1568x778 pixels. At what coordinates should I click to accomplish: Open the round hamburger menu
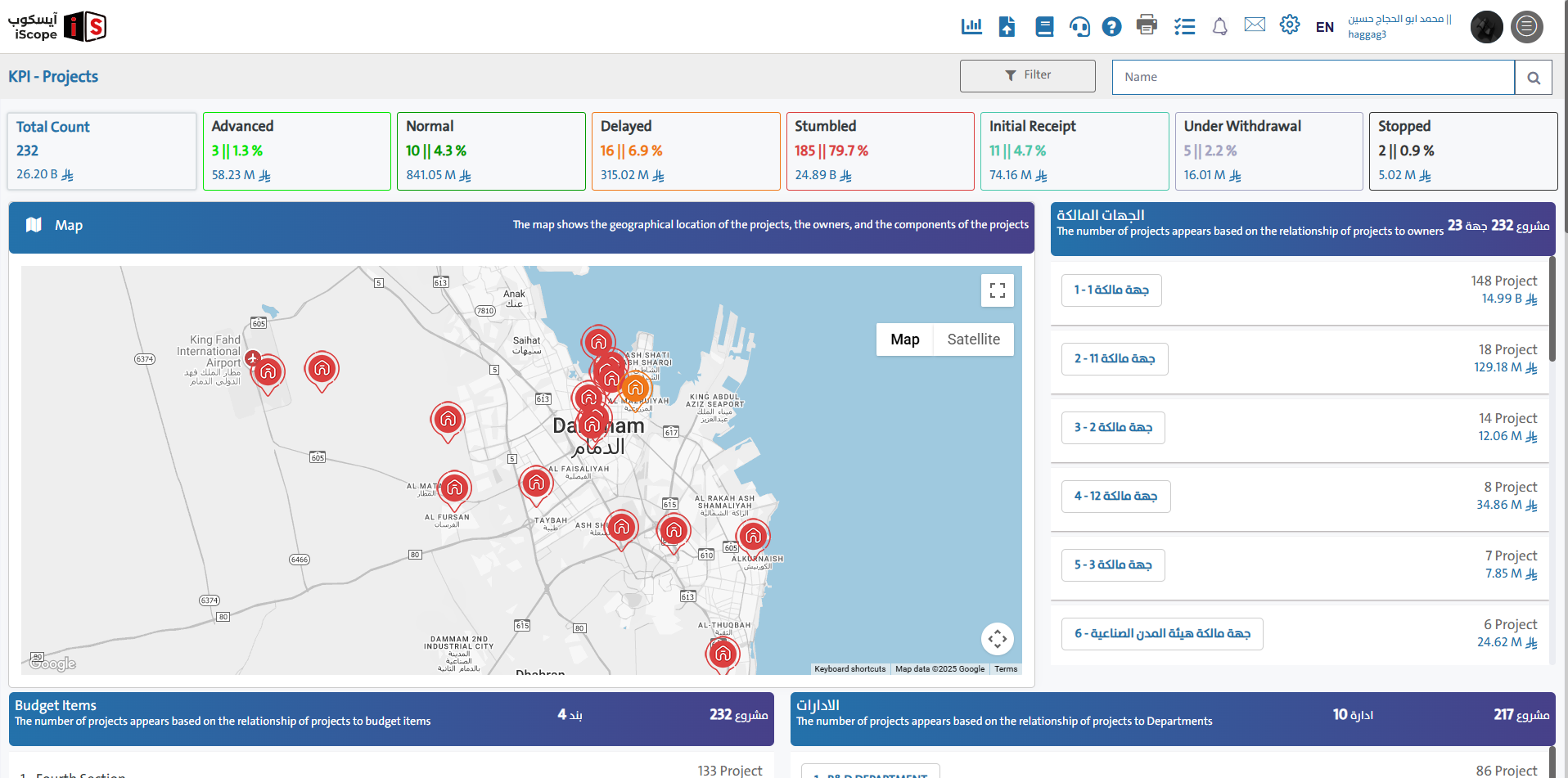[x=1526, y=27]
